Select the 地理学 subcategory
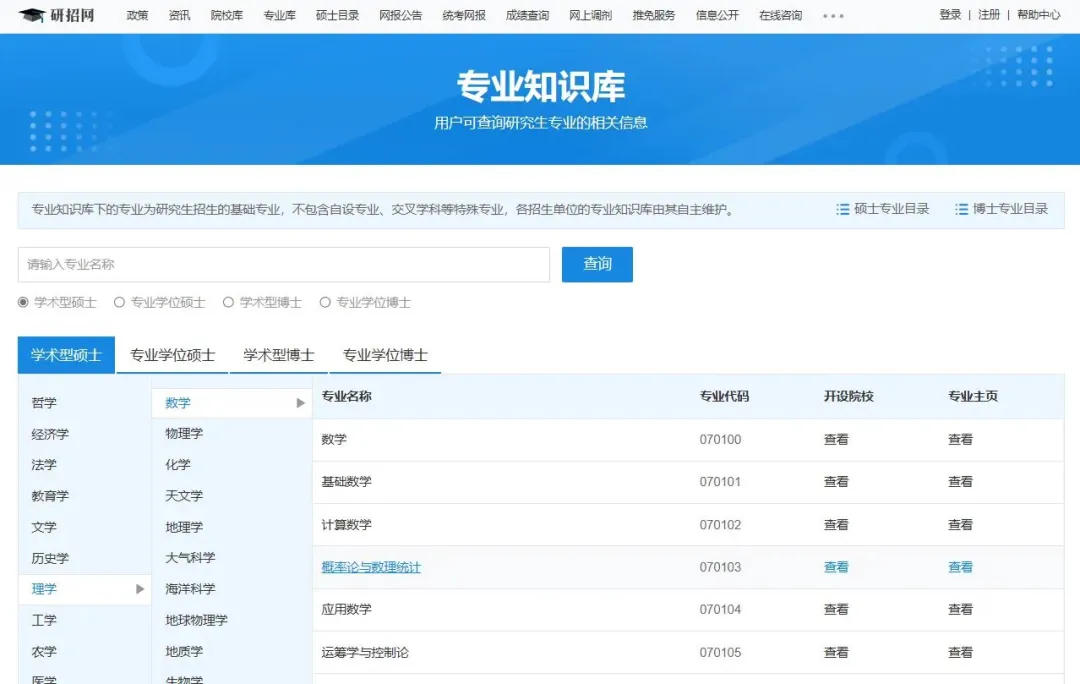 tap(184, 527)
